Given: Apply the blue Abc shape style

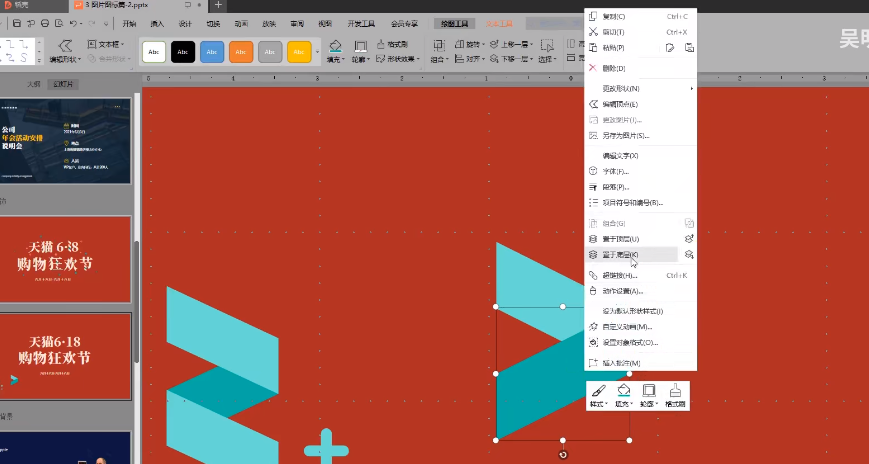Looking at the screenshot, I should tap(212, 52).
